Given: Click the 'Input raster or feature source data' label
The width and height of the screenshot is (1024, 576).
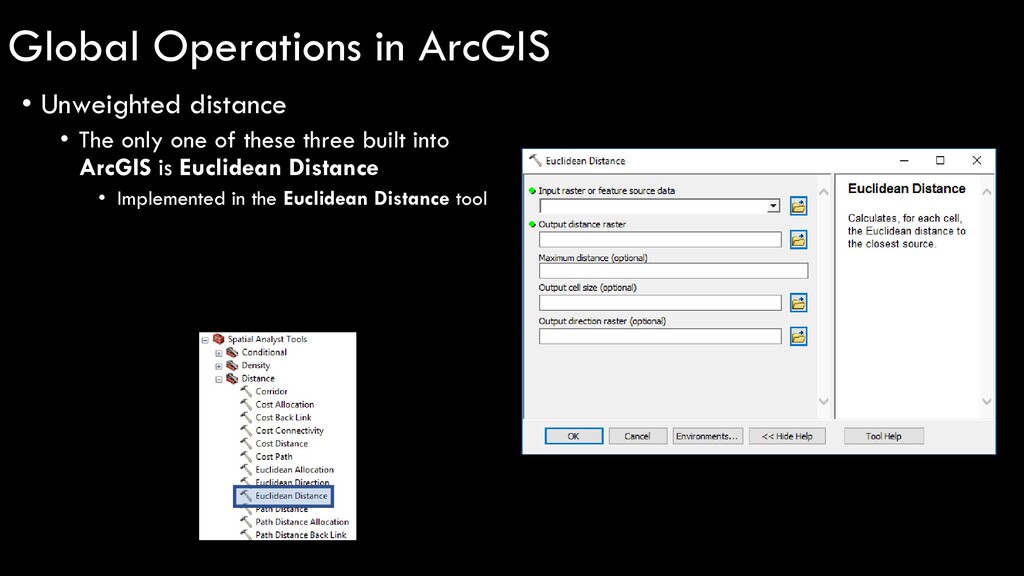Looking at the screenshot, I should [x=607, y=191].
